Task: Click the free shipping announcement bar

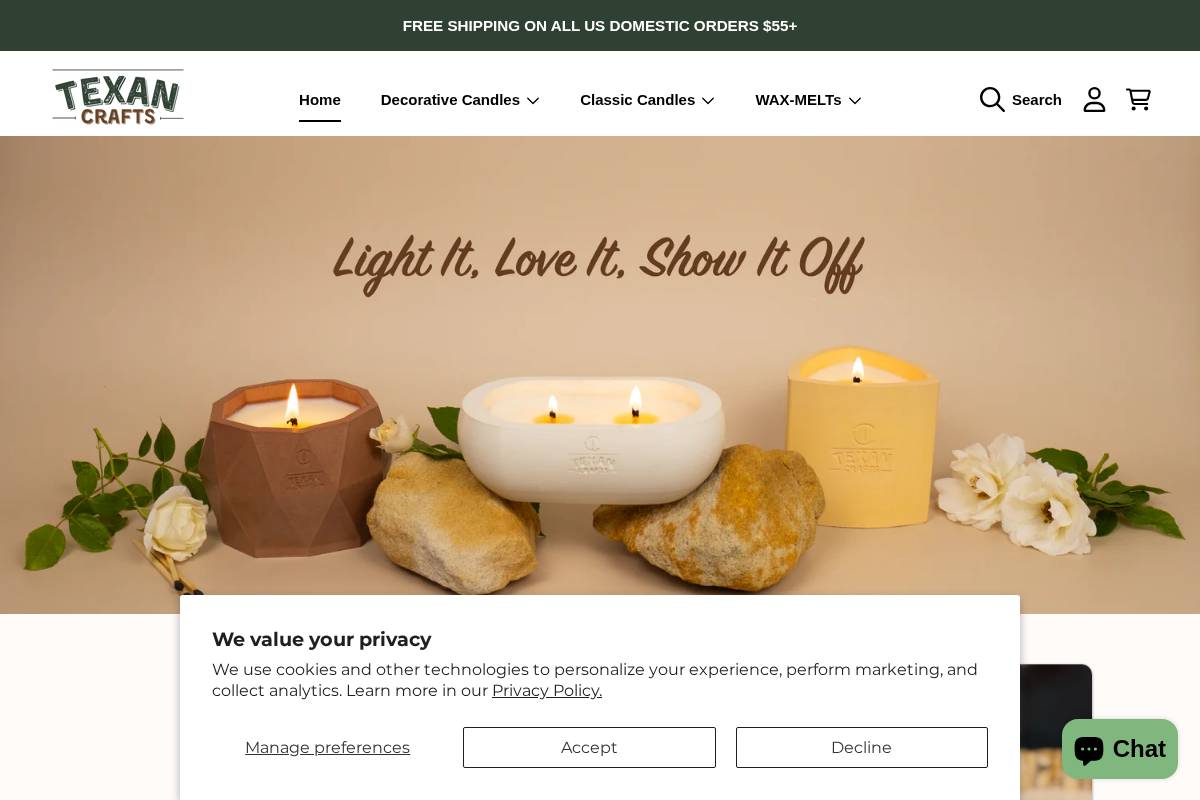Action: click(x=600, y=25)
